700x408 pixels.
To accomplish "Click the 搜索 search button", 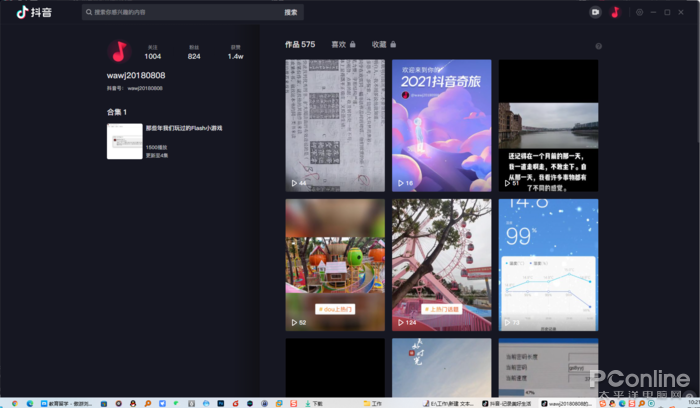I will point(291,12).
